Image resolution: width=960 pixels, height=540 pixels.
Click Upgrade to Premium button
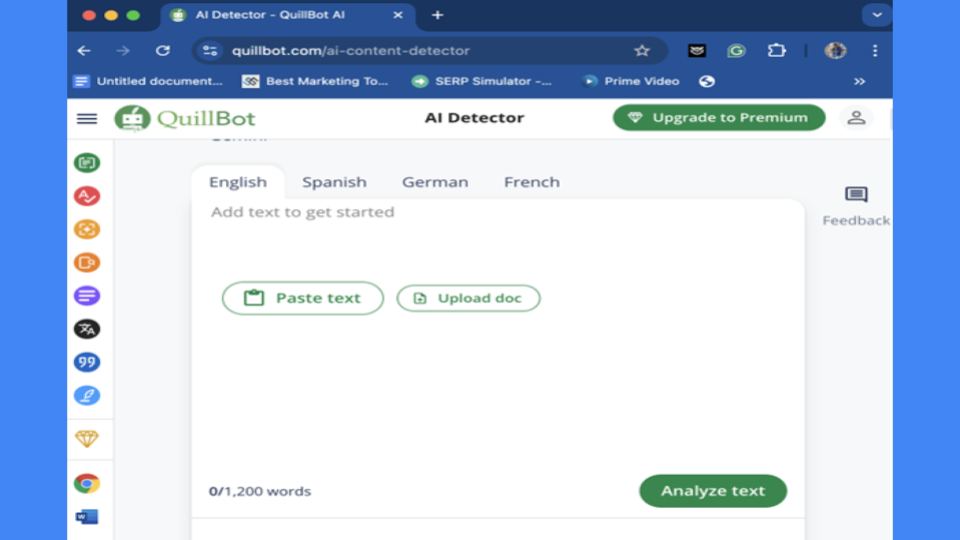click(719, 118)
